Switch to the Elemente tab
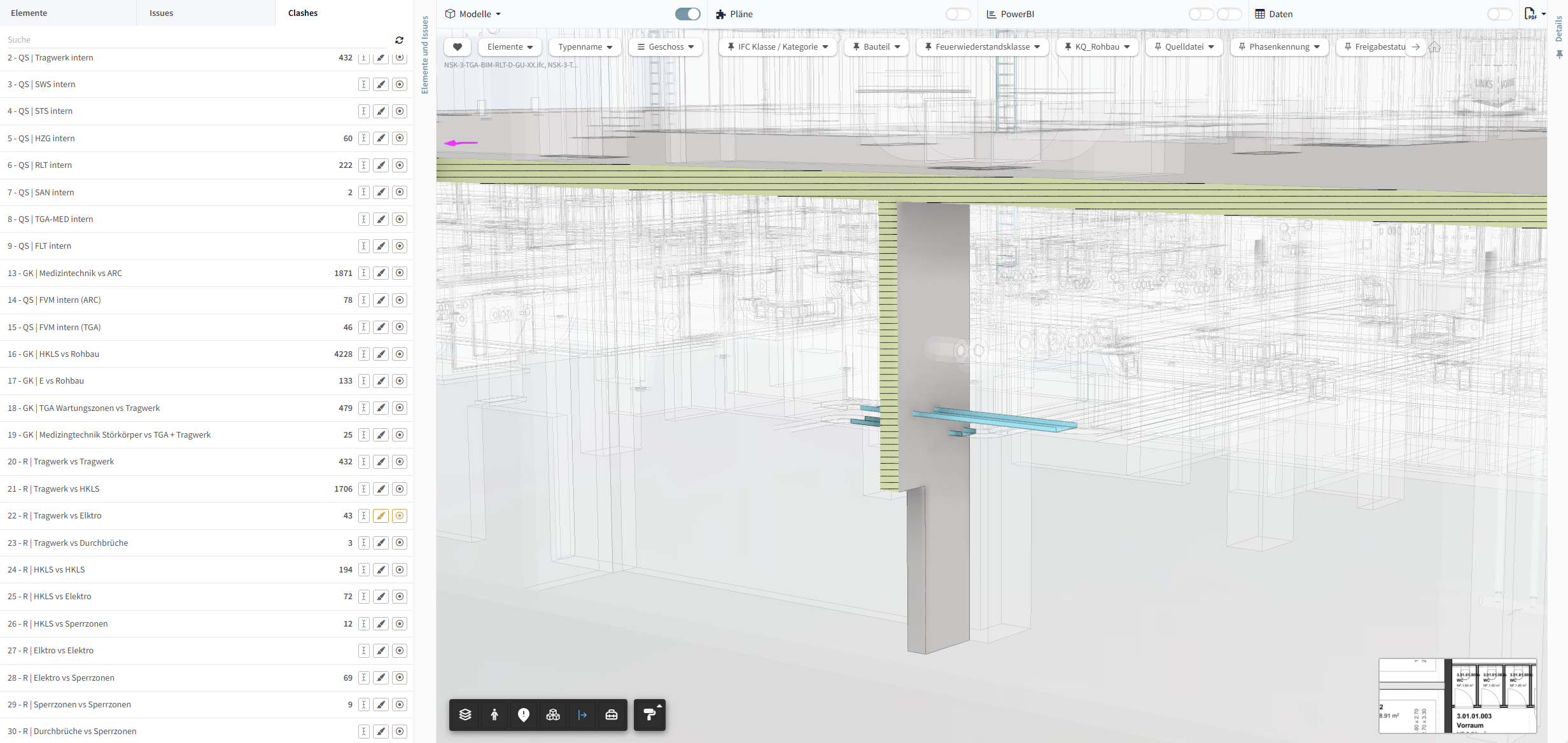 point(29,13)
